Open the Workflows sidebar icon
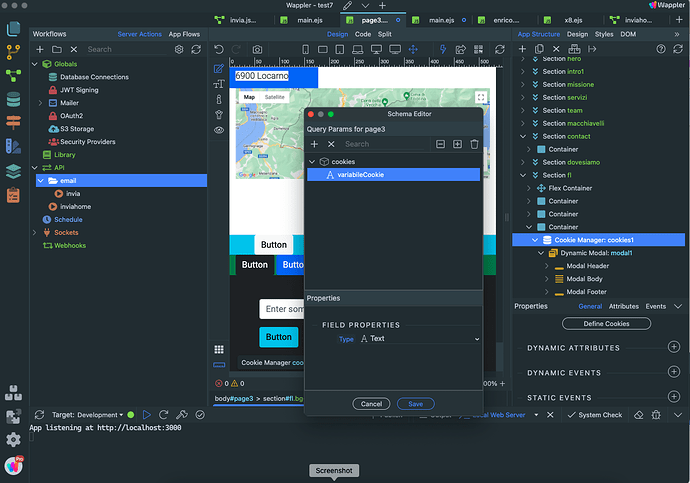 [13, 76]
